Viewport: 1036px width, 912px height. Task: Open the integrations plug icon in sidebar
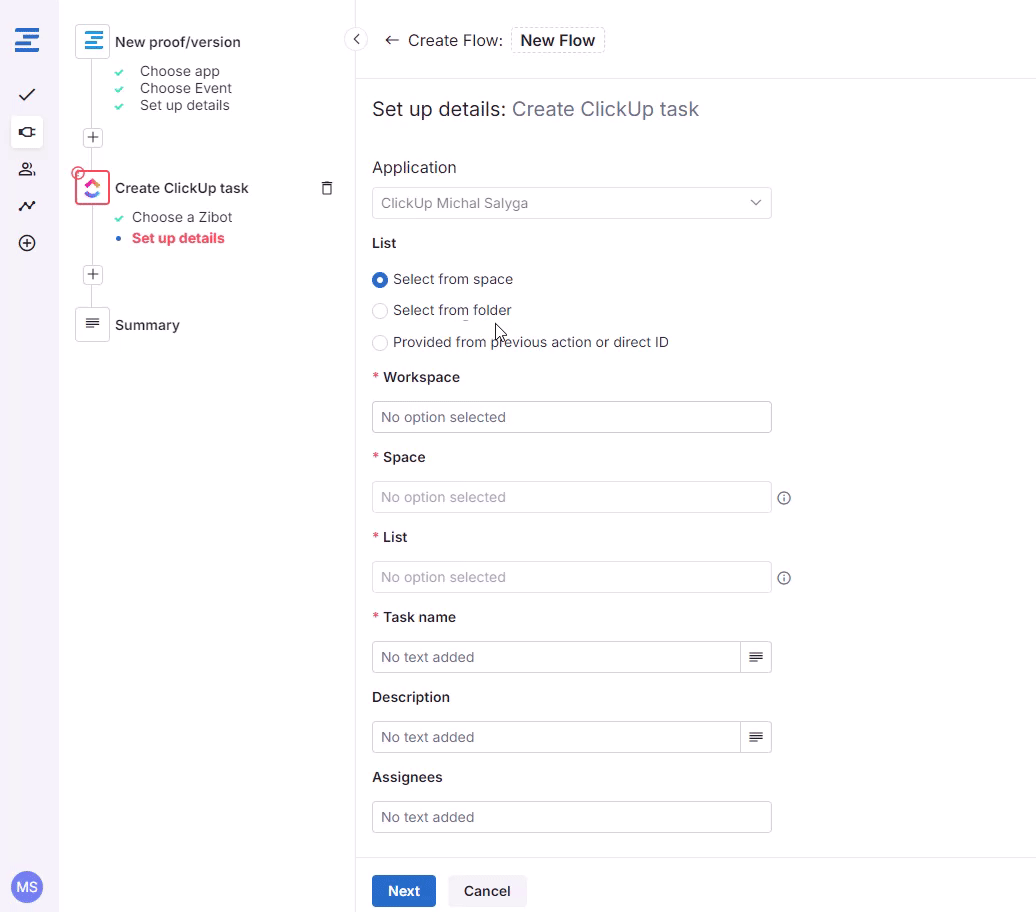pos(27,132)
